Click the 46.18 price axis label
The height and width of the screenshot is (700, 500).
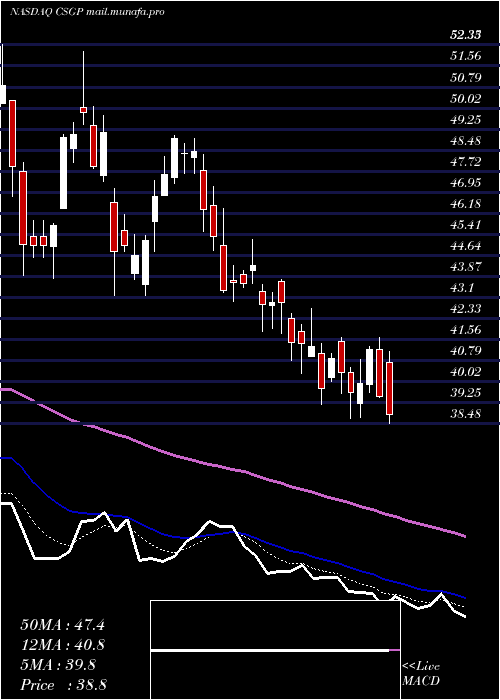pyautogui.click(x=466, y=204)
